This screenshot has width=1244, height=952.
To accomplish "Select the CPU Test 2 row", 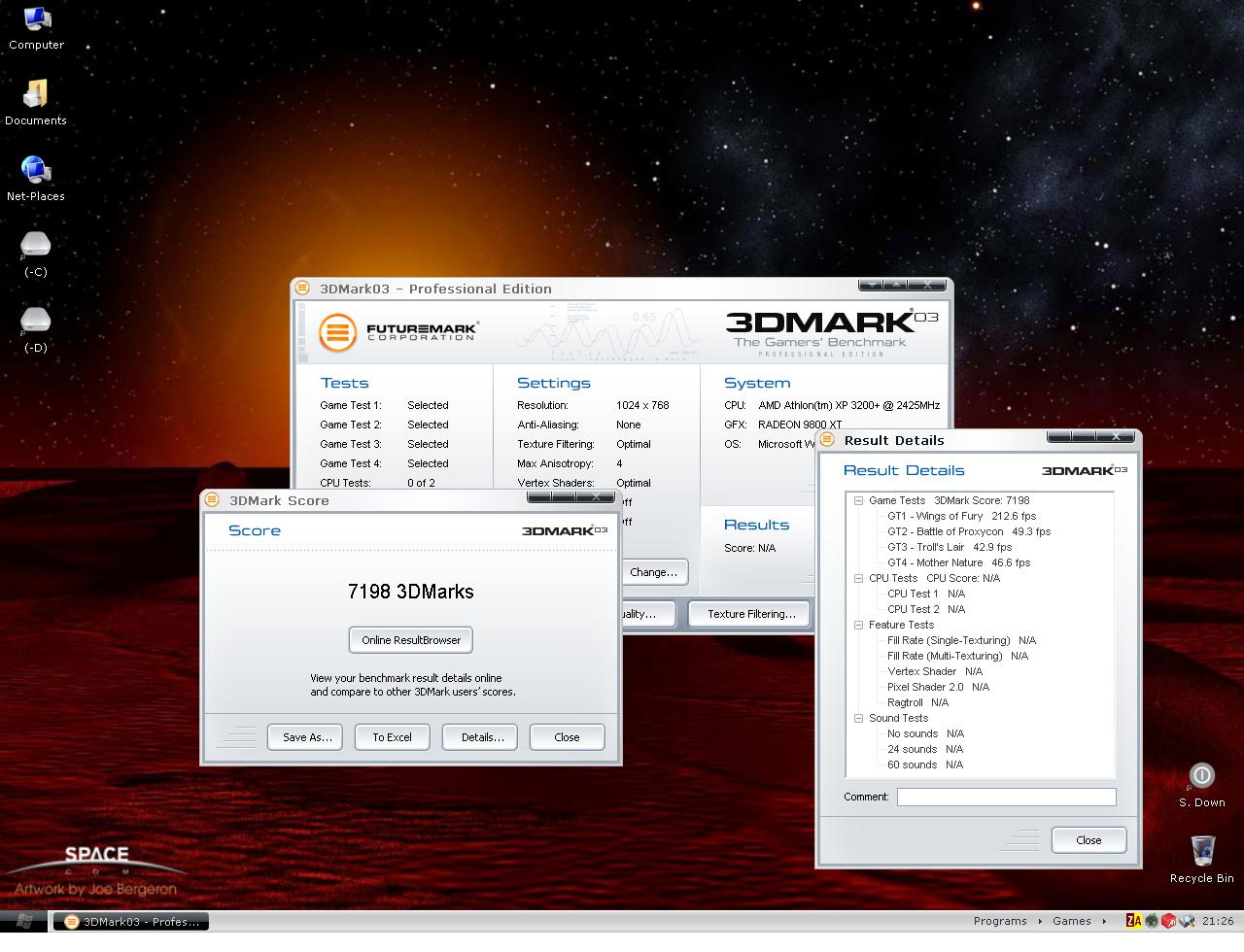I will (926, 610).
